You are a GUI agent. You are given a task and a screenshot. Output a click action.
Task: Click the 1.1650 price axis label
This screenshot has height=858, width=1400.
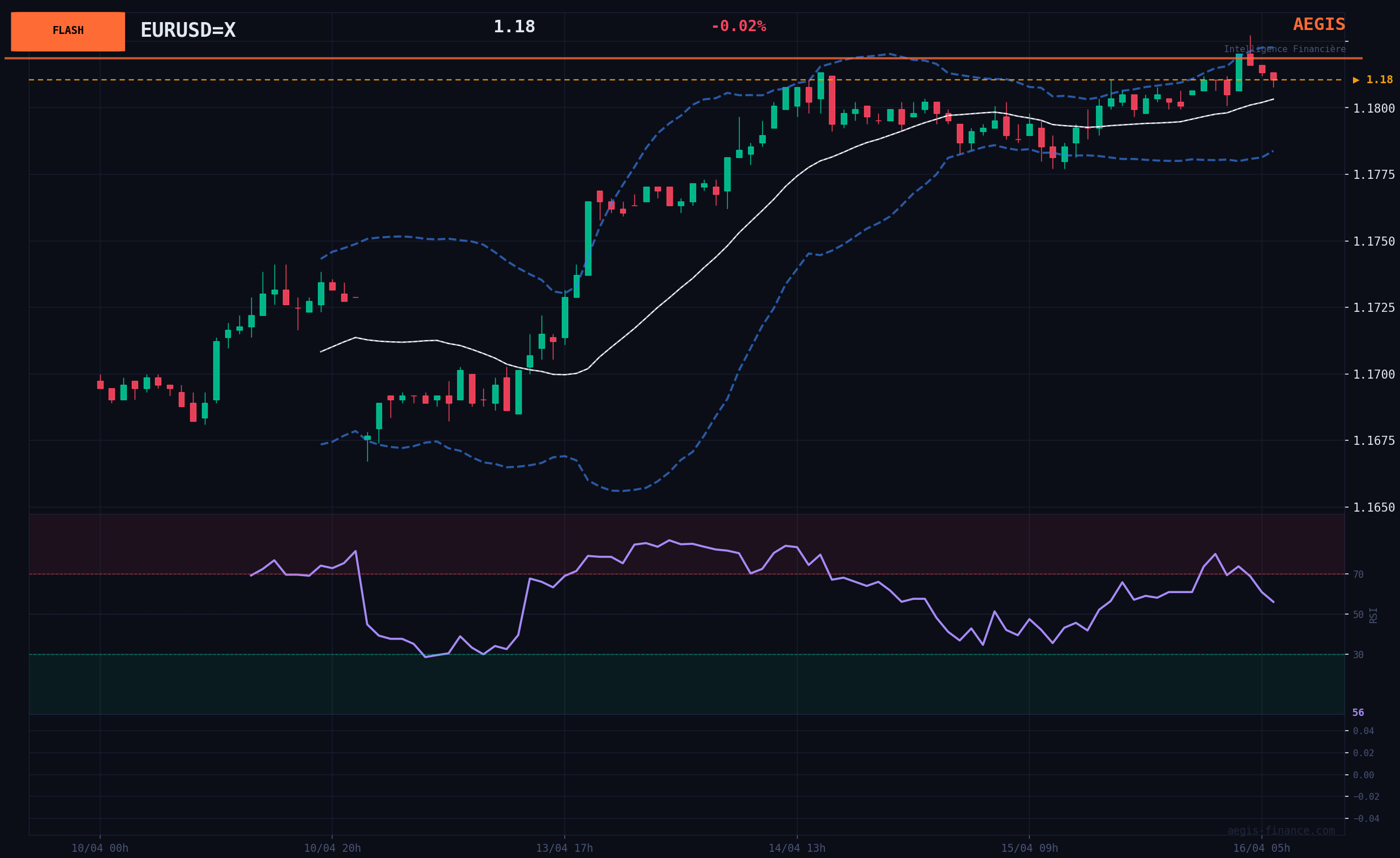[x=1373, y=508]
